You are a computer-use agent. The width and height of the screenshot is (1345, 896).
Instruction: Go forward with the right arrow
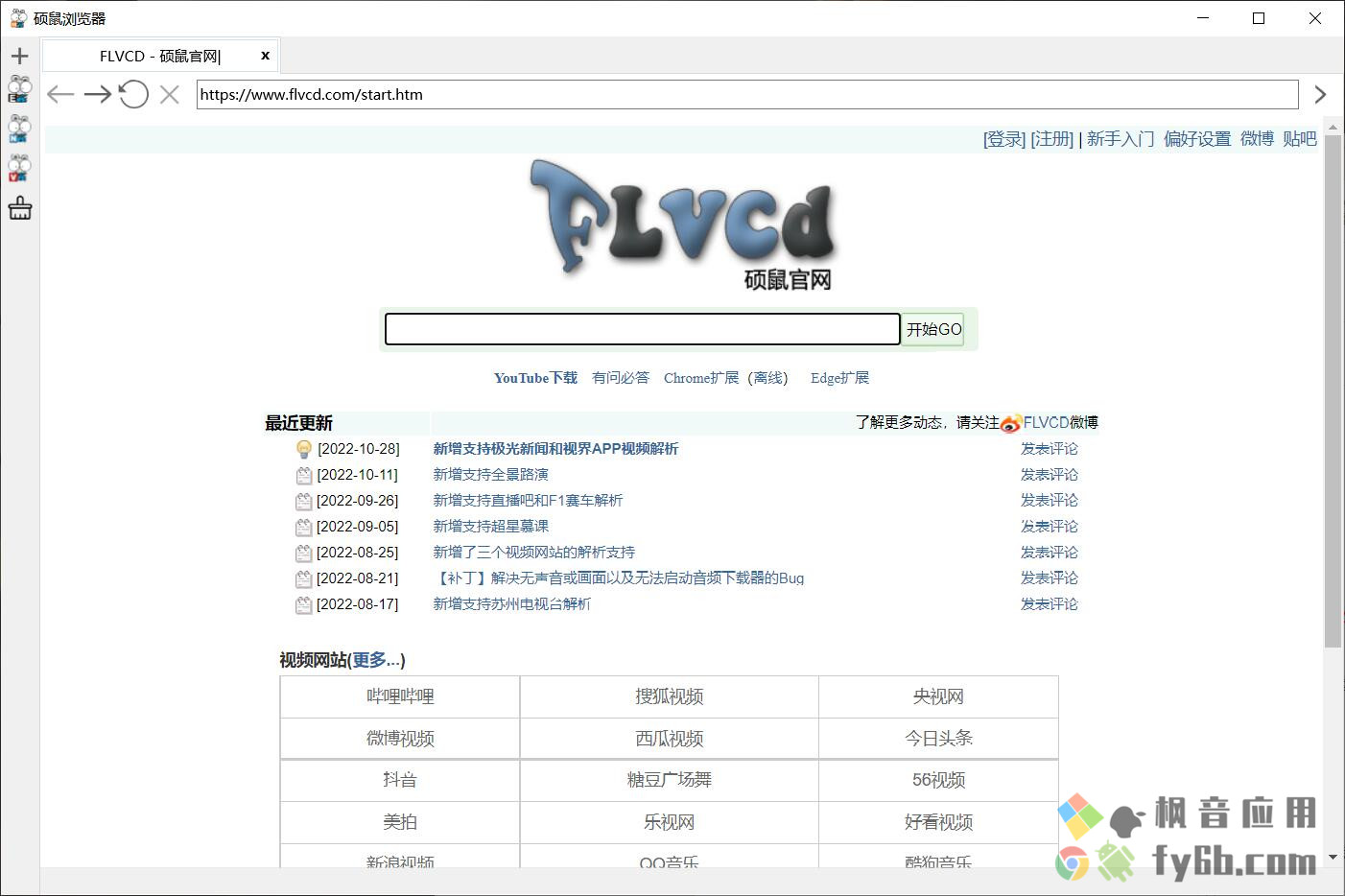(x=97, y=94)
